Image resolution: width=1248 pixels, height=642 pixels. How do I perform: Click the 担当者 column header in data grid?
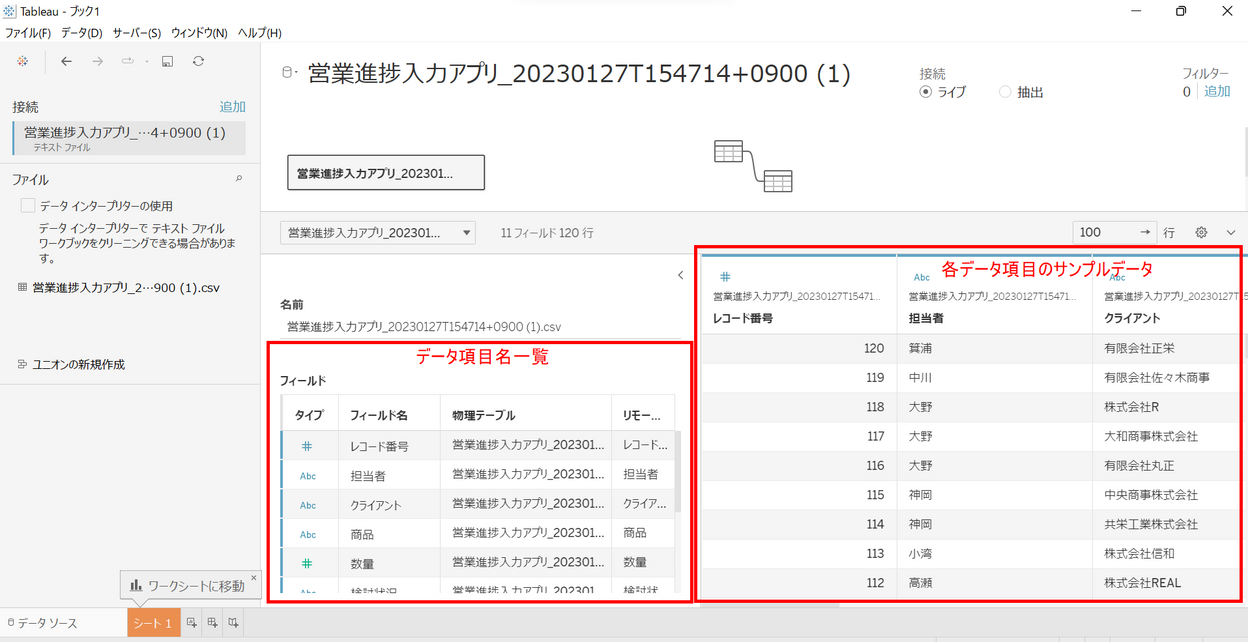[995, 296]
